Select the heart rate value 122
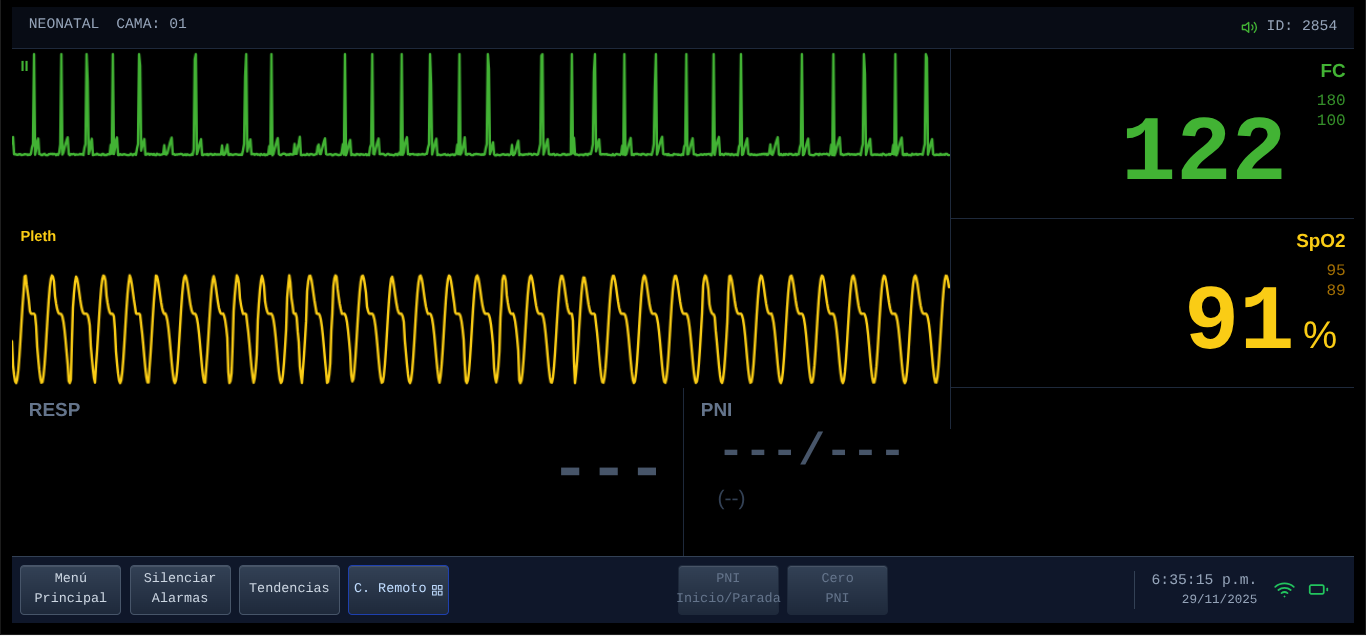 click(1202, 153)
